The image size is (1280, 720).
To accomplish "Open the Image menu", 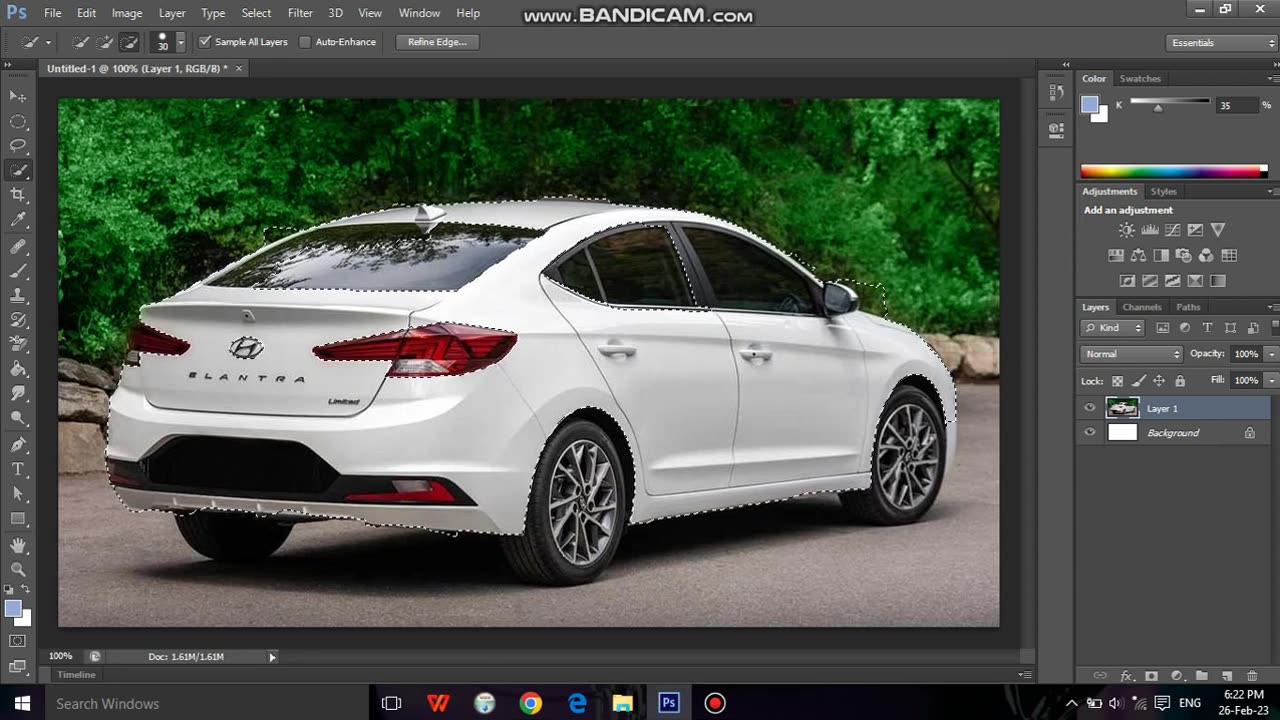I will click(127, 13).
